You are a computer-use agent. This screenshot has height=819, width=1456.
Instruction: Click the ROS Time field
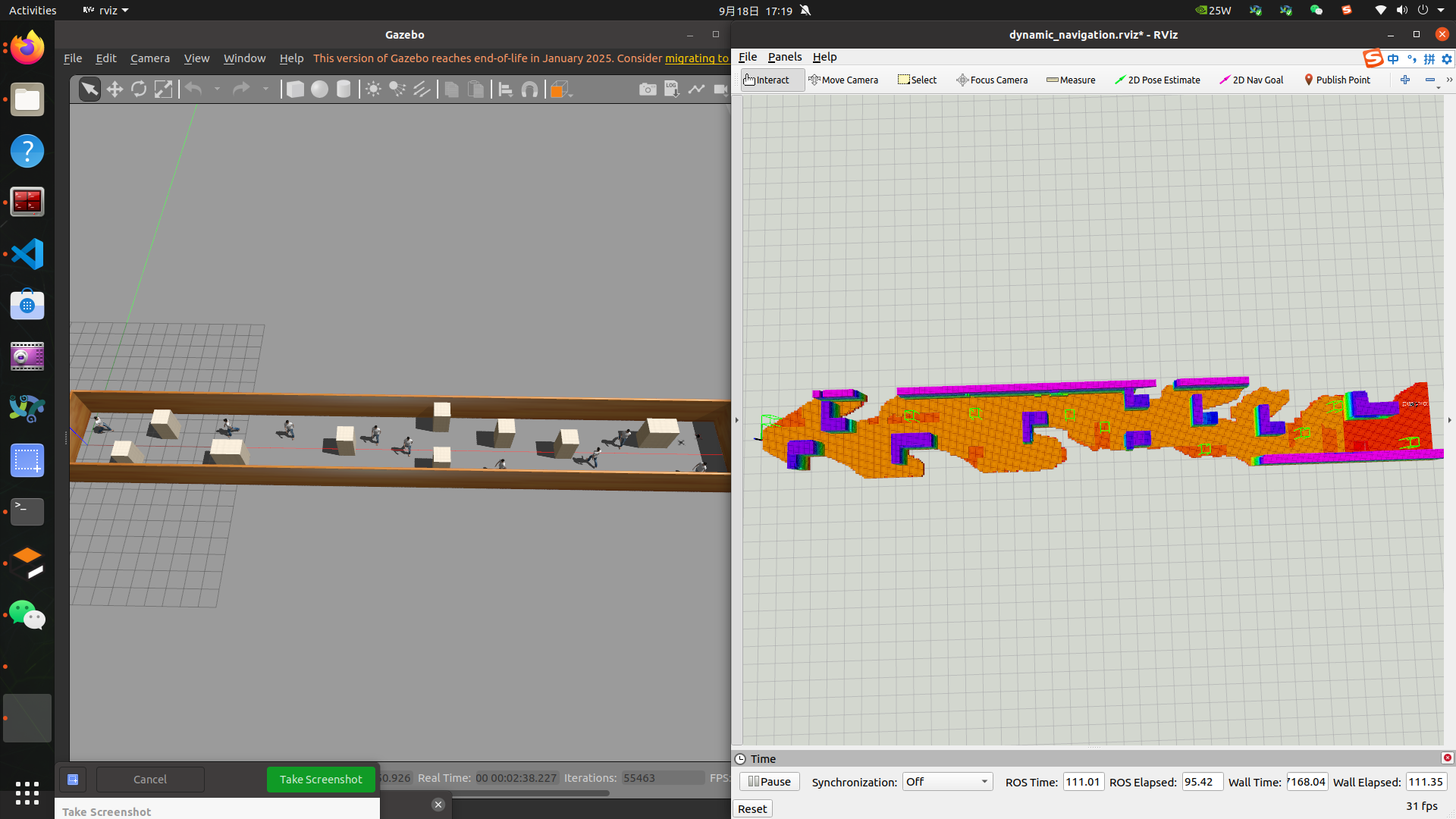pyautogui.click(x=1084, y=782)
